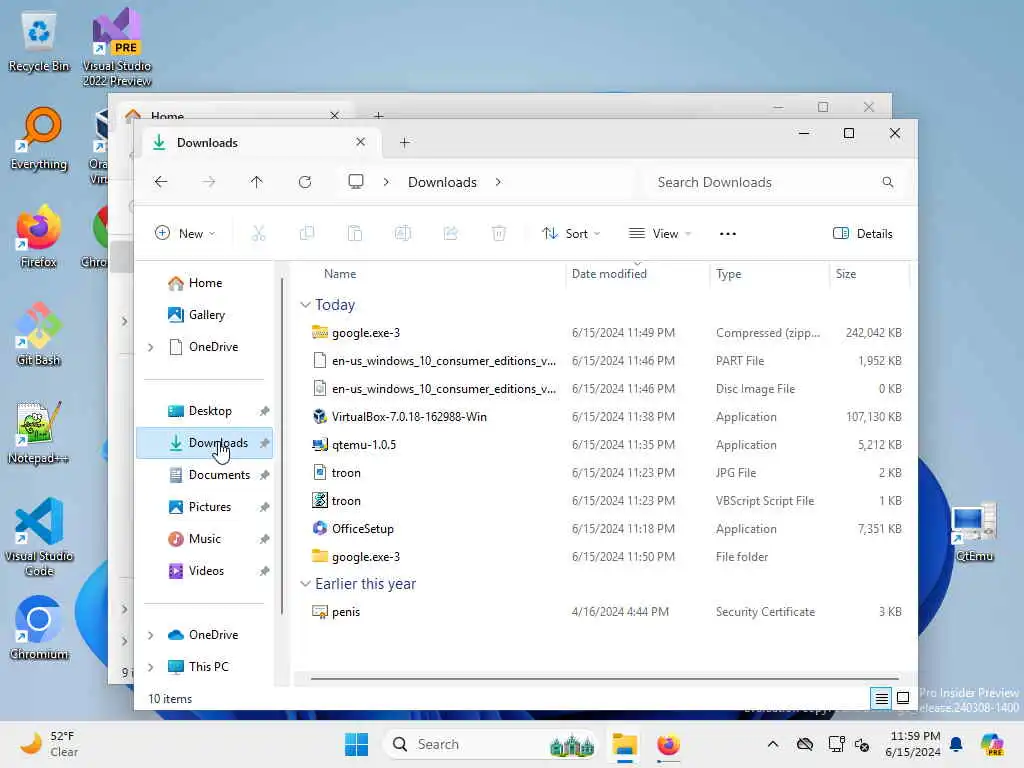This screenshot has width=1024, height=768.
Task: Collapse the Today group
Action: [305, 305]
